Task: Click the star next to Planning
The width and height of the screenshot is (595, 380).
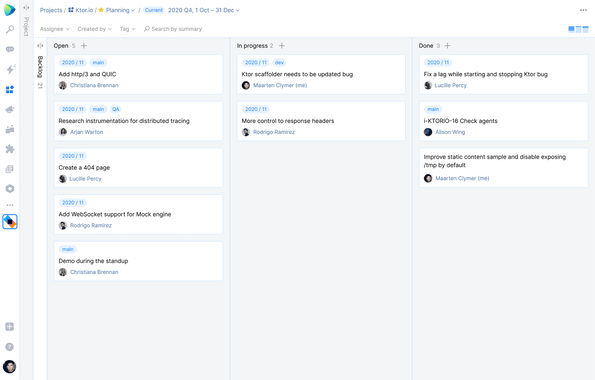Action: (101, 10)
